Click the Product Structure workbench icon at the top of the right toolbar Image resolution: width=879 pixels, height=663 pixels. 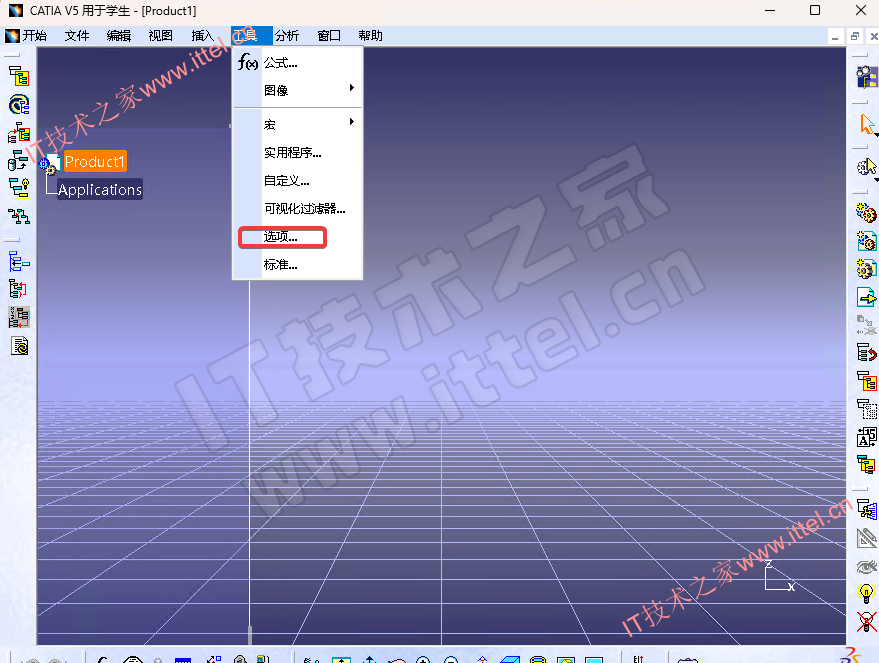867,77
